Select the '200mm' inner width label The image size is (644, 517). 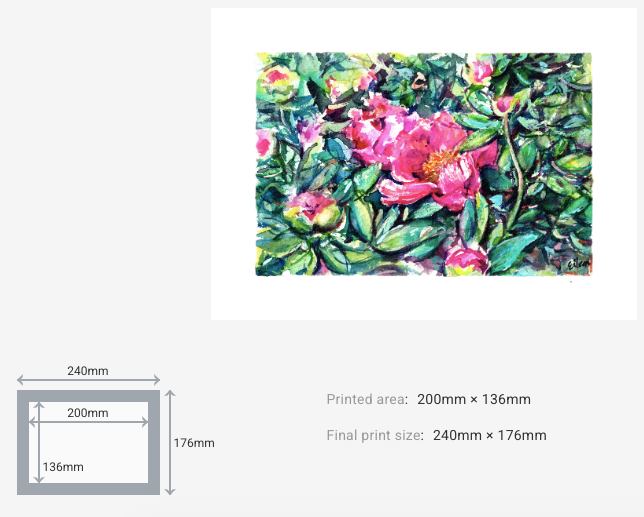88,413
